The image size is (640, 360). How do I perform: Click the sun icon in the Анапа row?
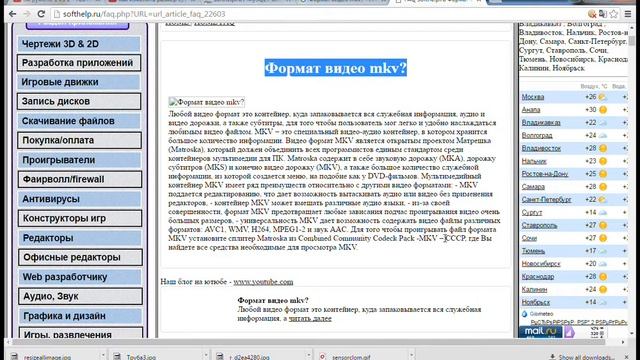pyautogui.click(x=602, y=110)
